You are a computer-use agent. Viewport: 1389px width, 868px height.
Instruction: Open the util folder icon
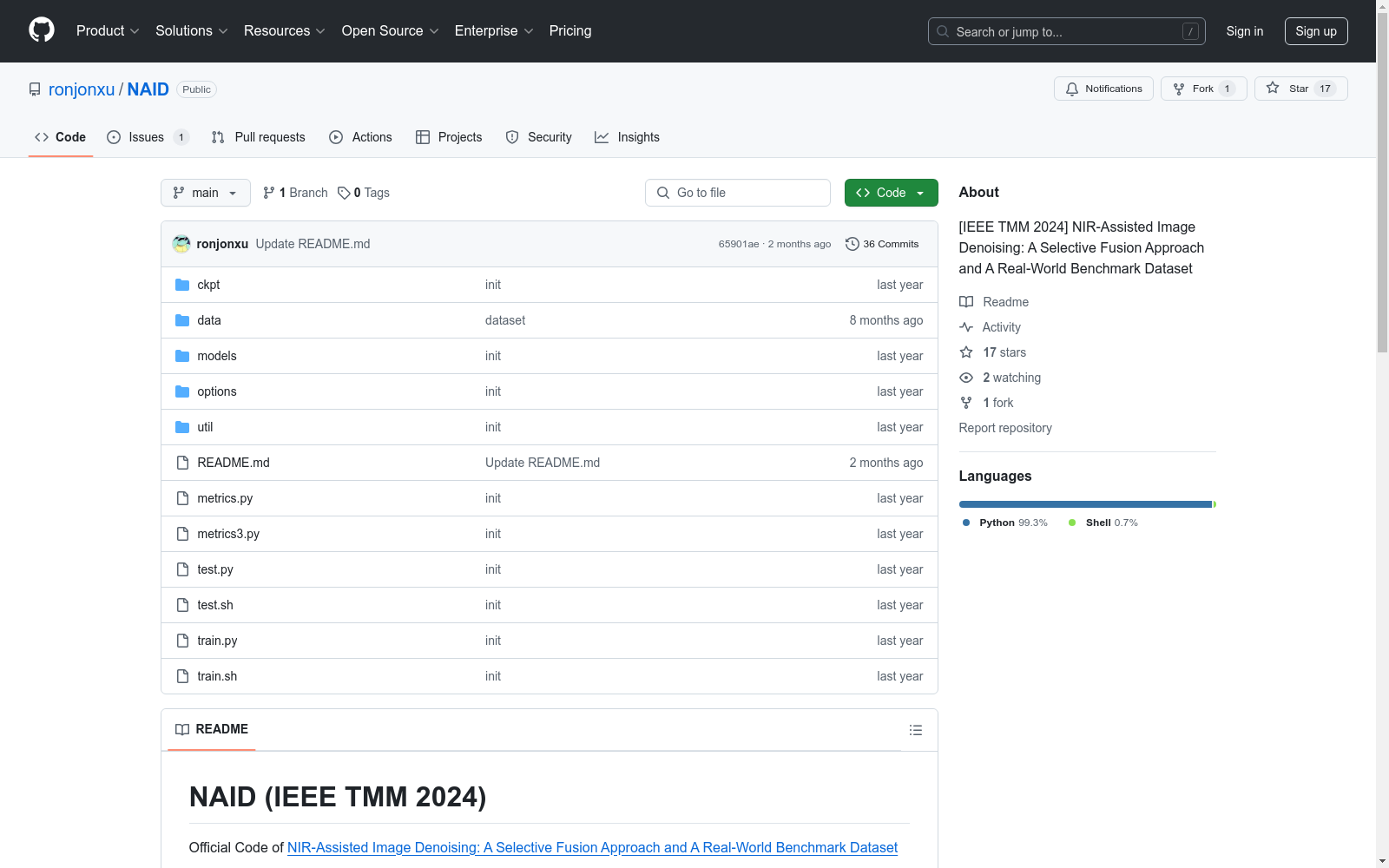(182, 427)
